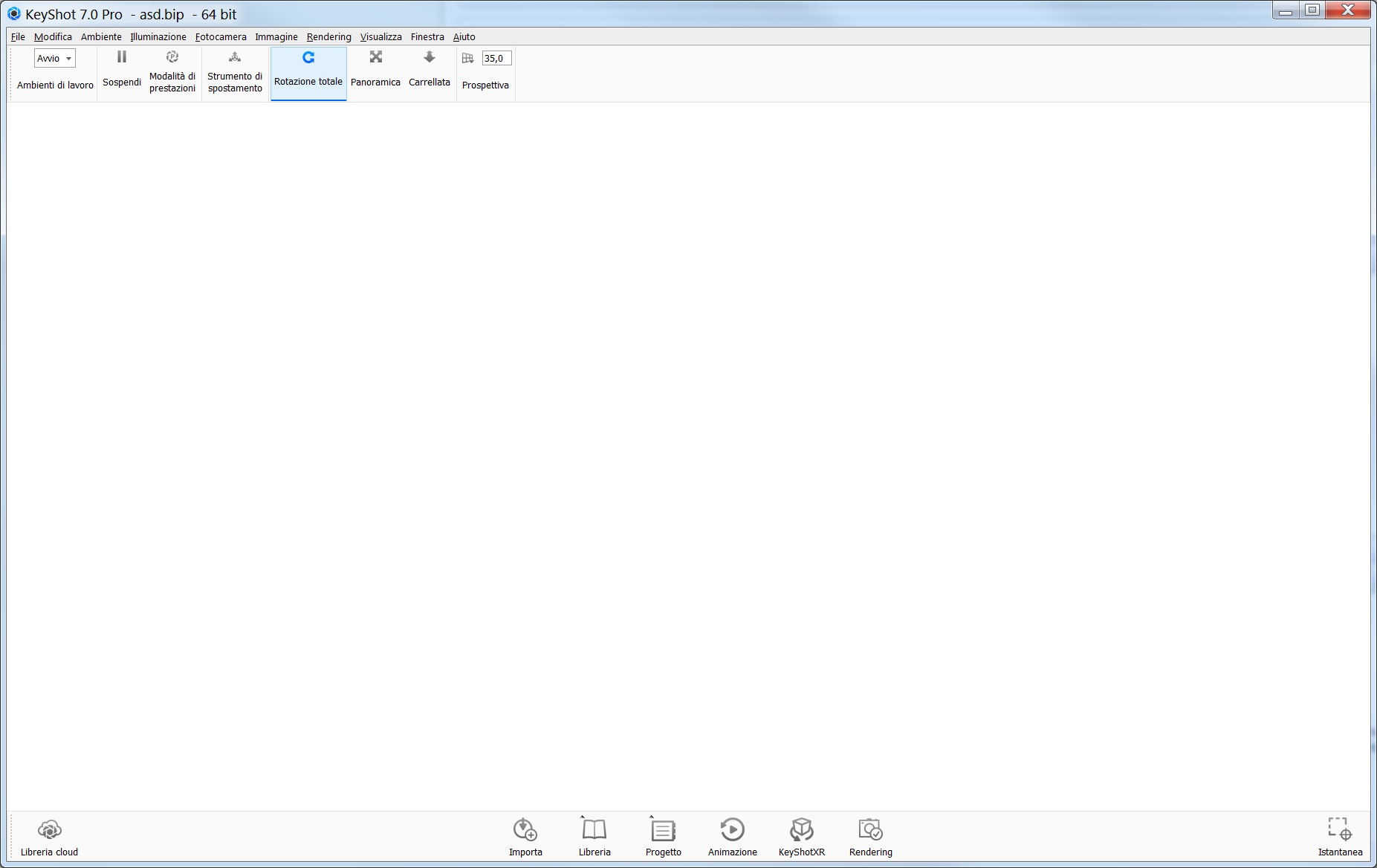Viewport: 1377px width, 868px height.
Task: Pause rendering with Sospendi
Action: (x=122, y=69)
